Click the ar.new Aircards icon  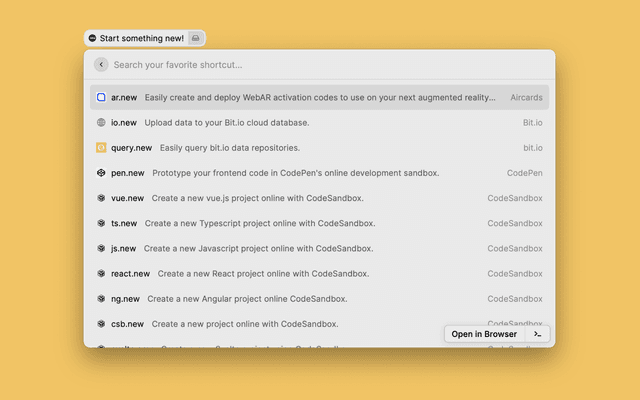point(101,97)
